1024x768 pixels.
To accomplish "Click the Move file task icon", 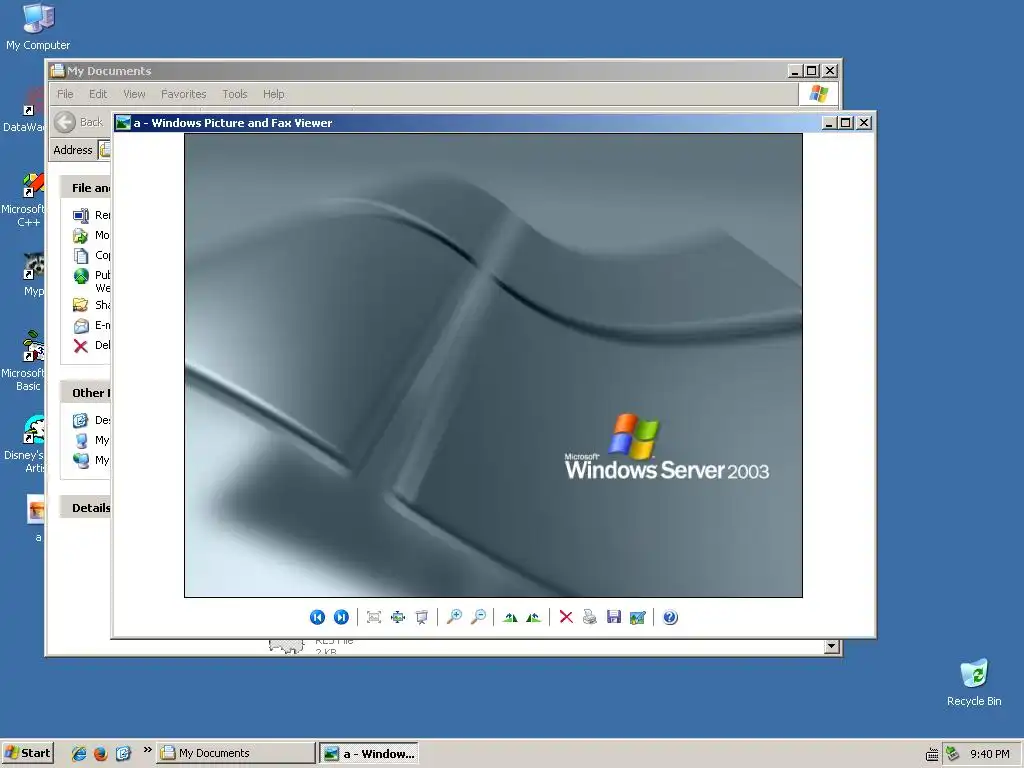I will click(81, 235).
